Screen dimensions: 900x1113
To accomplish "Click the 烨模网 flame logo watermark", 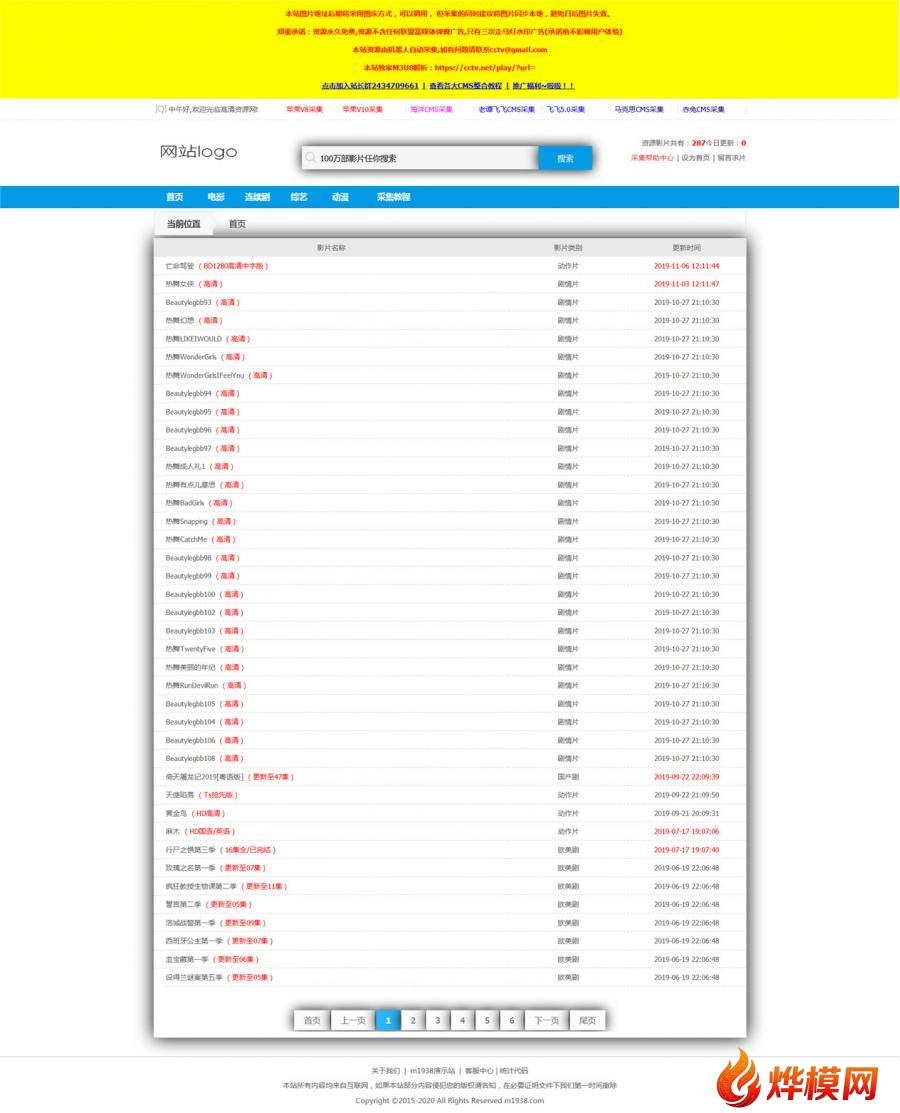I will click(x=799, y=1078).
